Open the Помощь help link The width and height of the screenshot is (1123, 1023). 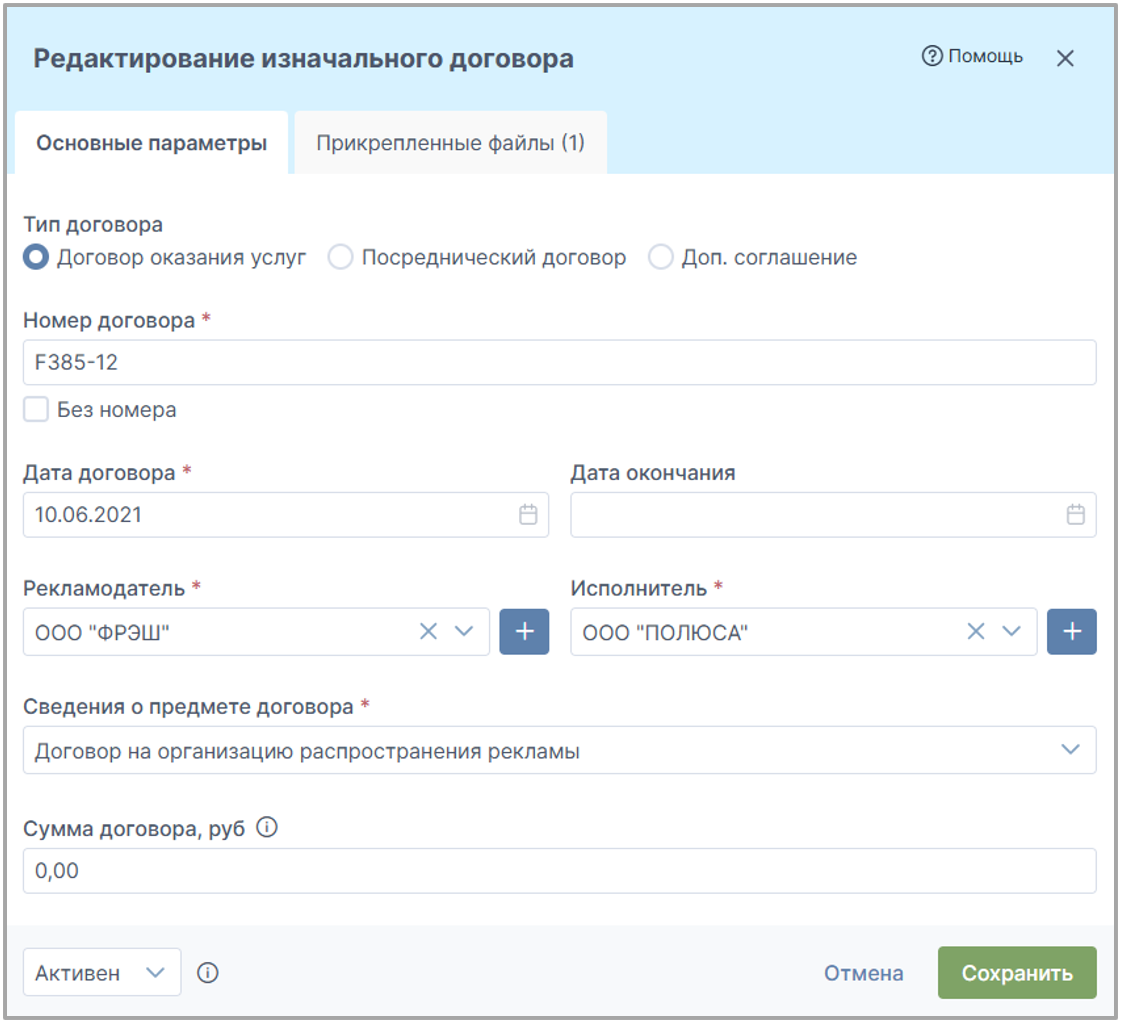pos(972,56)
